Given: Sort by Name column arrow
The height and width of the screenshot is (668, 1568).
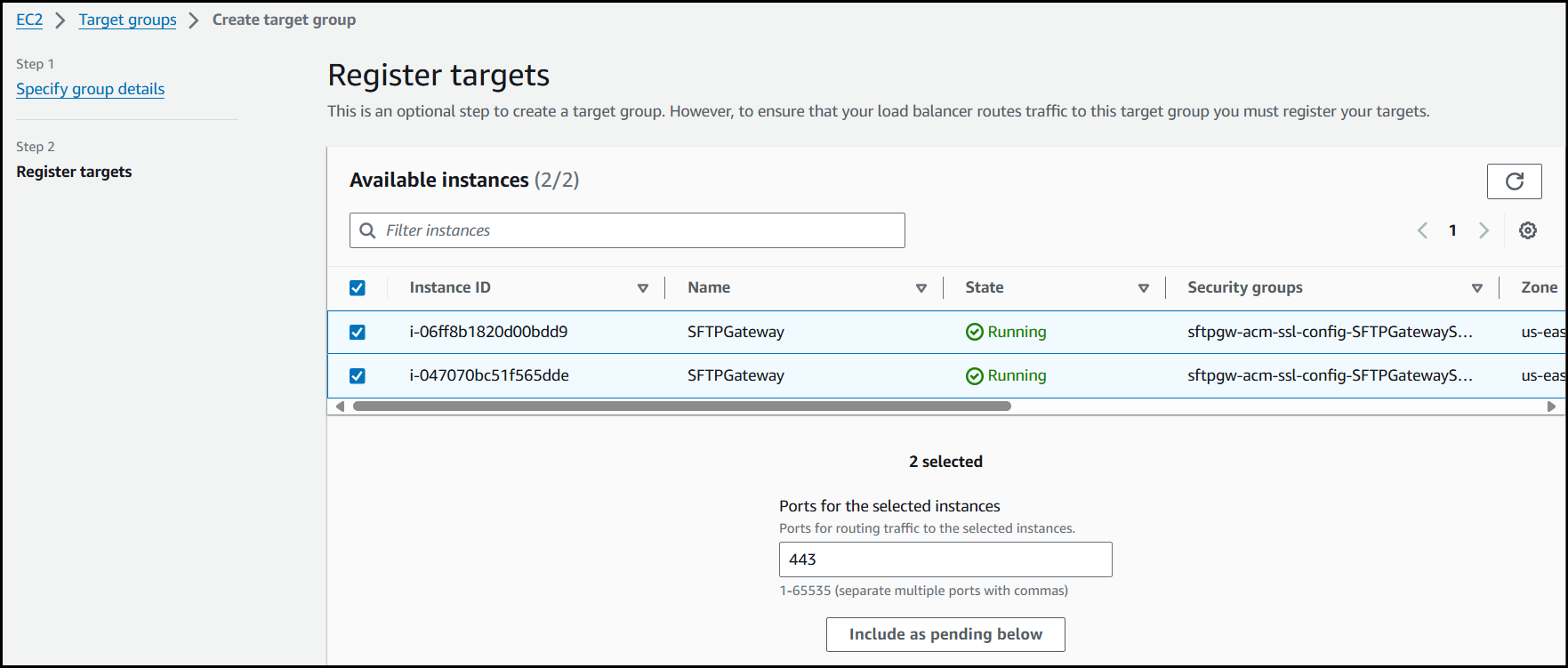Looking at the screenshot, I should [x=921, y=288].
